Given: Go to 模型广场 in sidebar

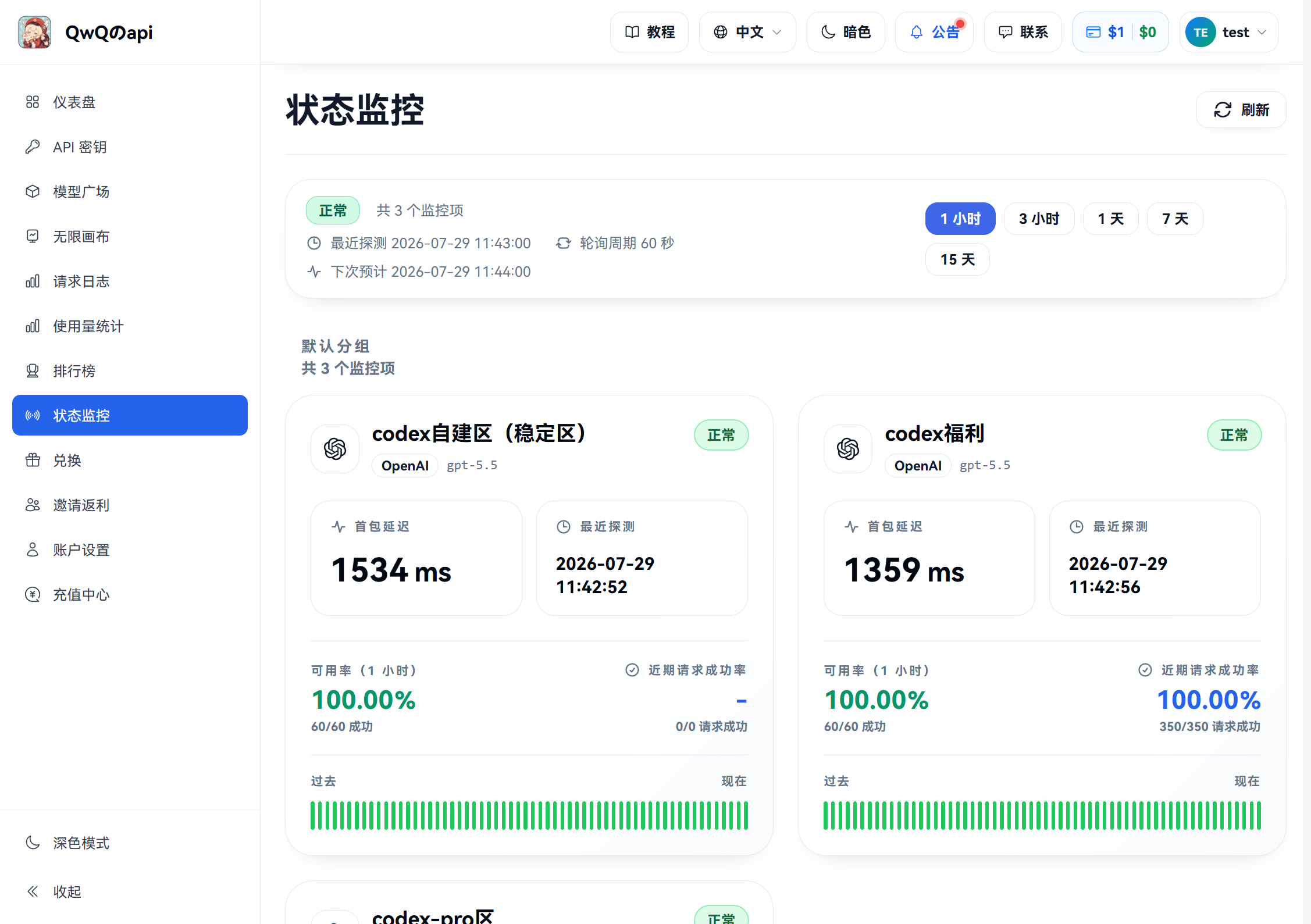Looking at the screenshot, I should point(130,192).
